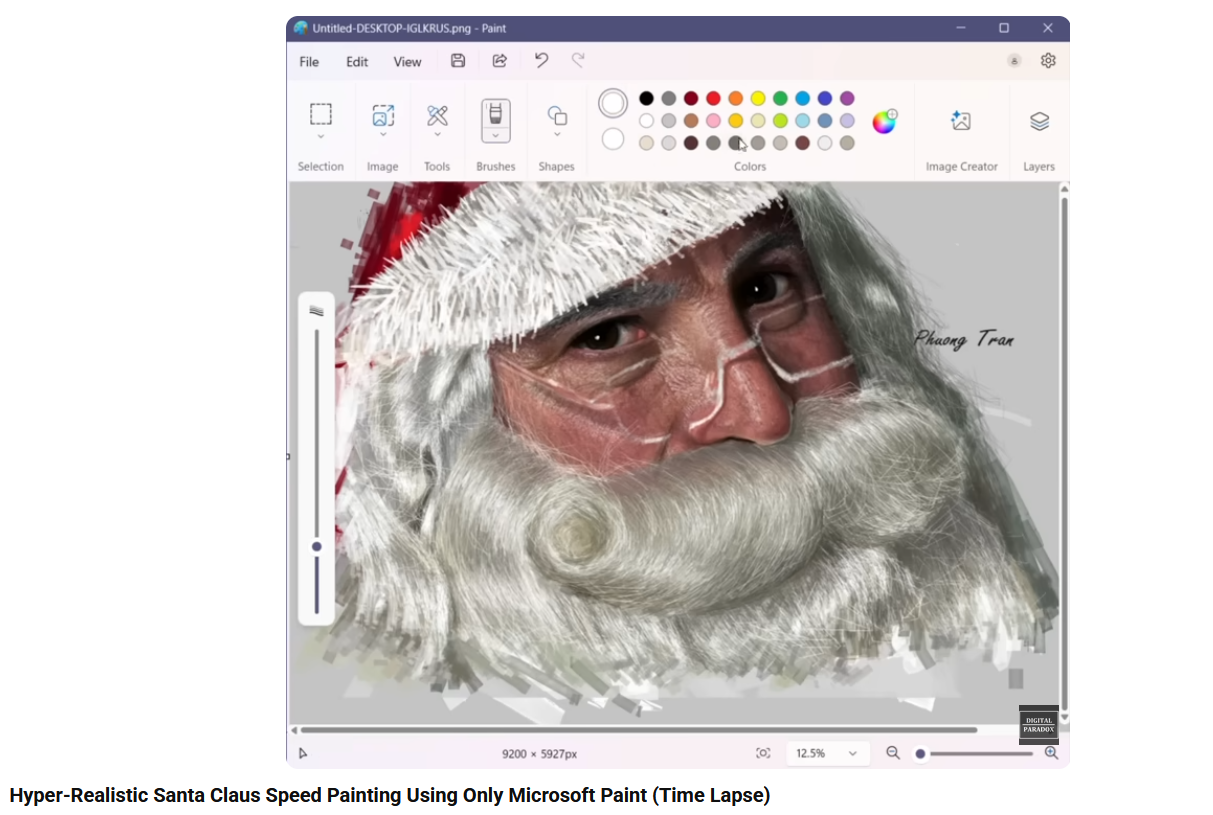Click the Santa painting canvas image

(675, 453)
